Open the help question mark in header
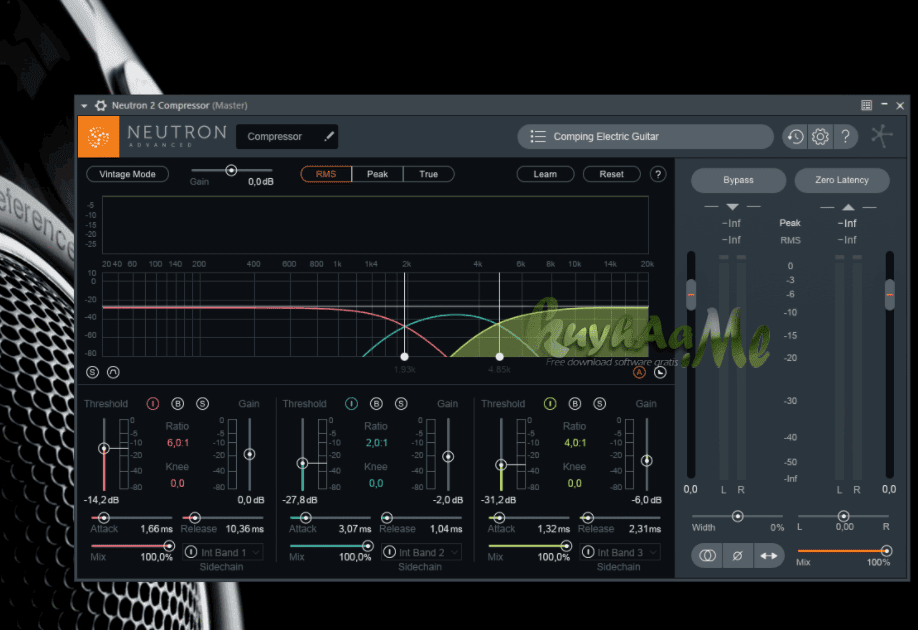The width and height of the screenshot is (918, 630). tap(845, 136)
